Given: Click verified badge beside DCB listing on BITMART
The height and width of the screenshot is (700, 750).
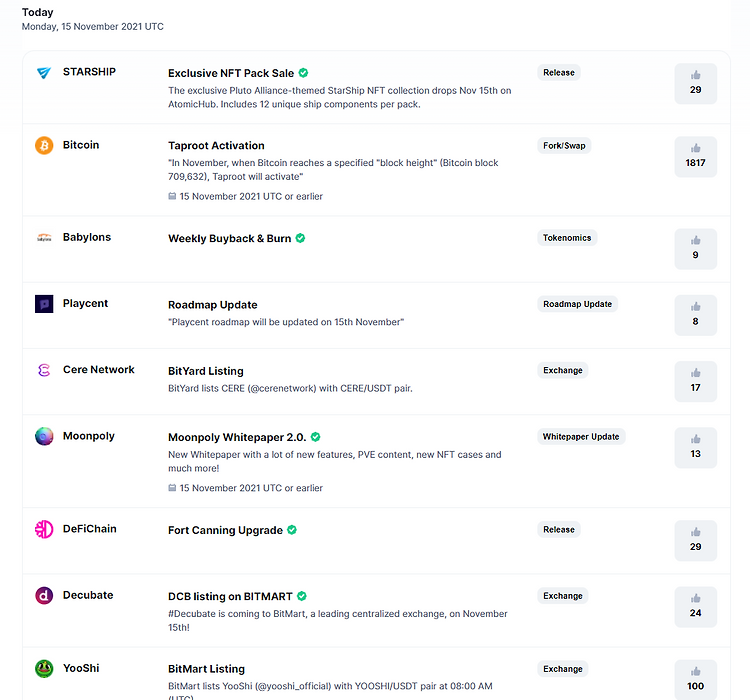Looking at the screenshot, I should point(301,596).
